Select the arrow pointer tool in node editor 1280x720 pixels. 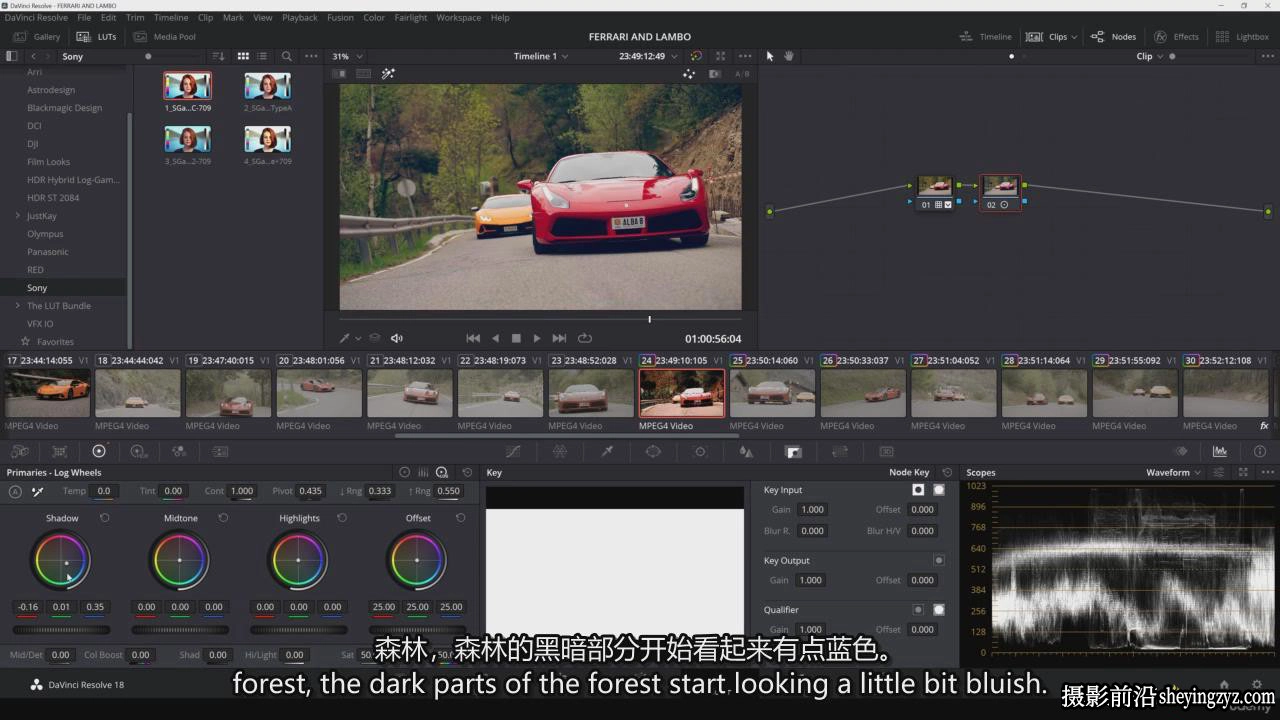click(x=770, y=56)
